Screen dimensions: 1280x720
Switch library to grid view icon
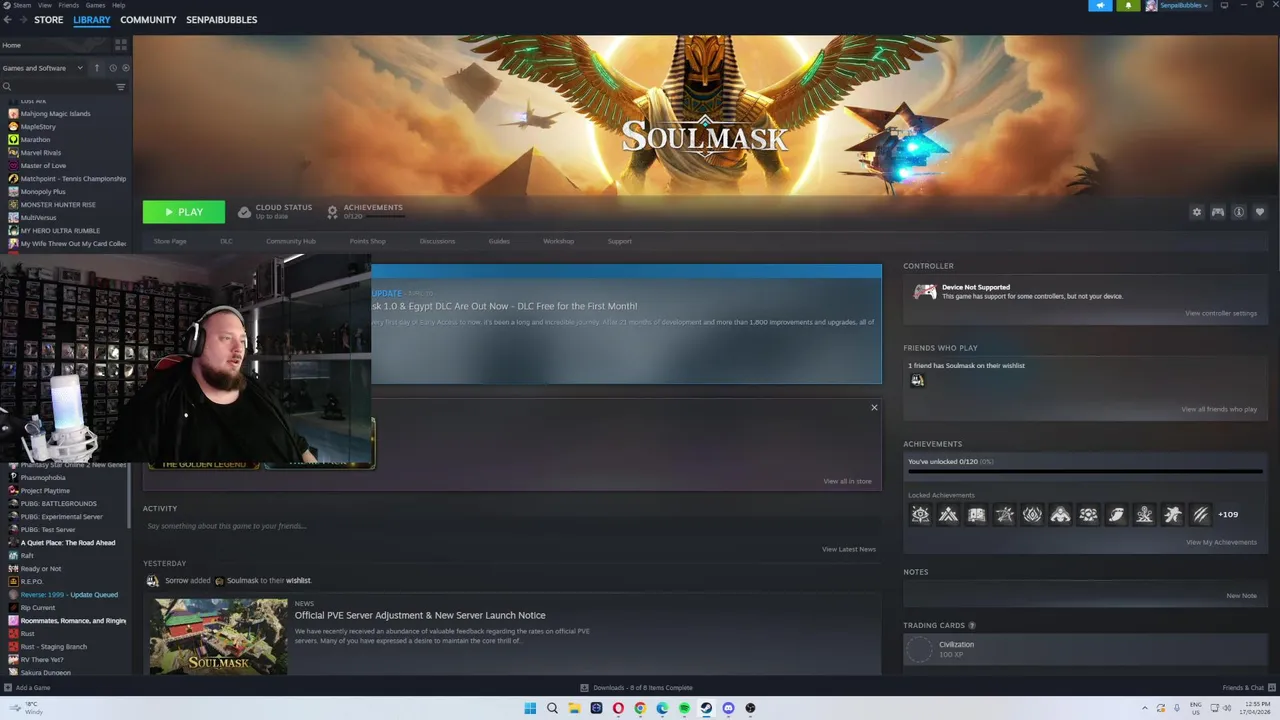pos(121,45)
